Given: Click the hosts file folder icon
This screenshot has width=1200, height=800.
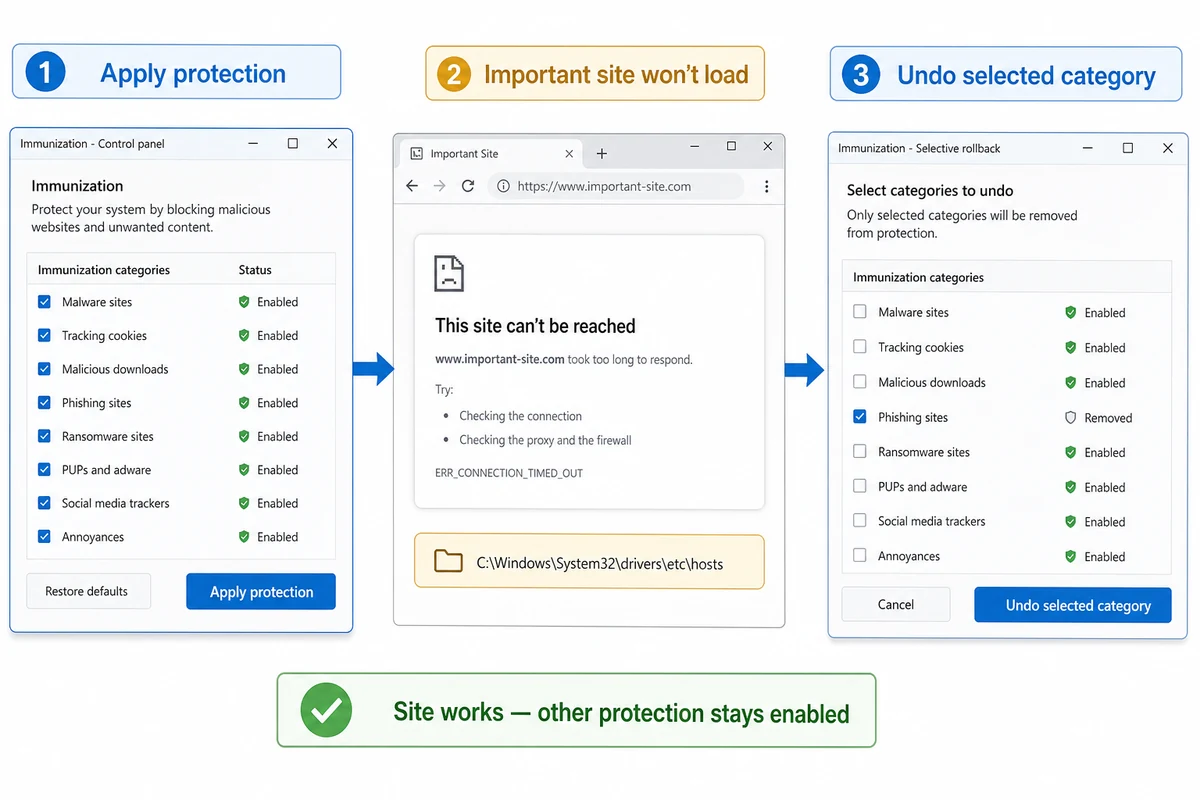Looking at the screenshot, I should pyautogui.click(x=449, y=561).
